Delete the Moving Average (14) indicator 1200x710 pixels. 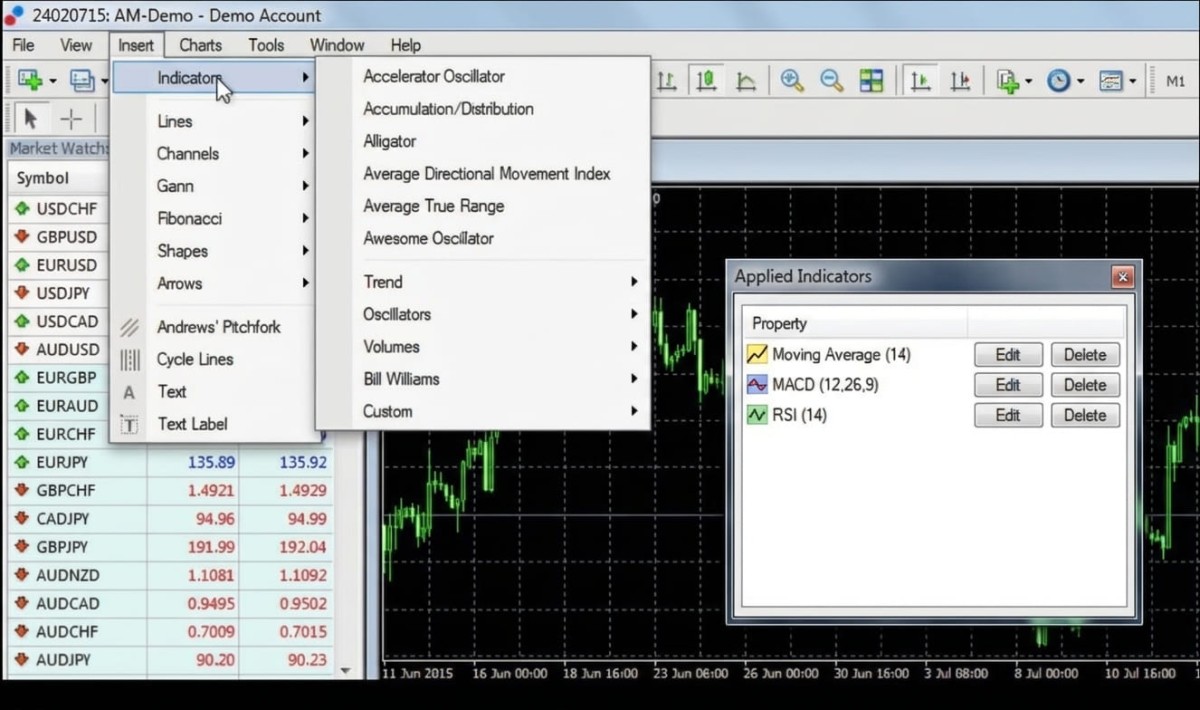click(x=1085, y=355)
